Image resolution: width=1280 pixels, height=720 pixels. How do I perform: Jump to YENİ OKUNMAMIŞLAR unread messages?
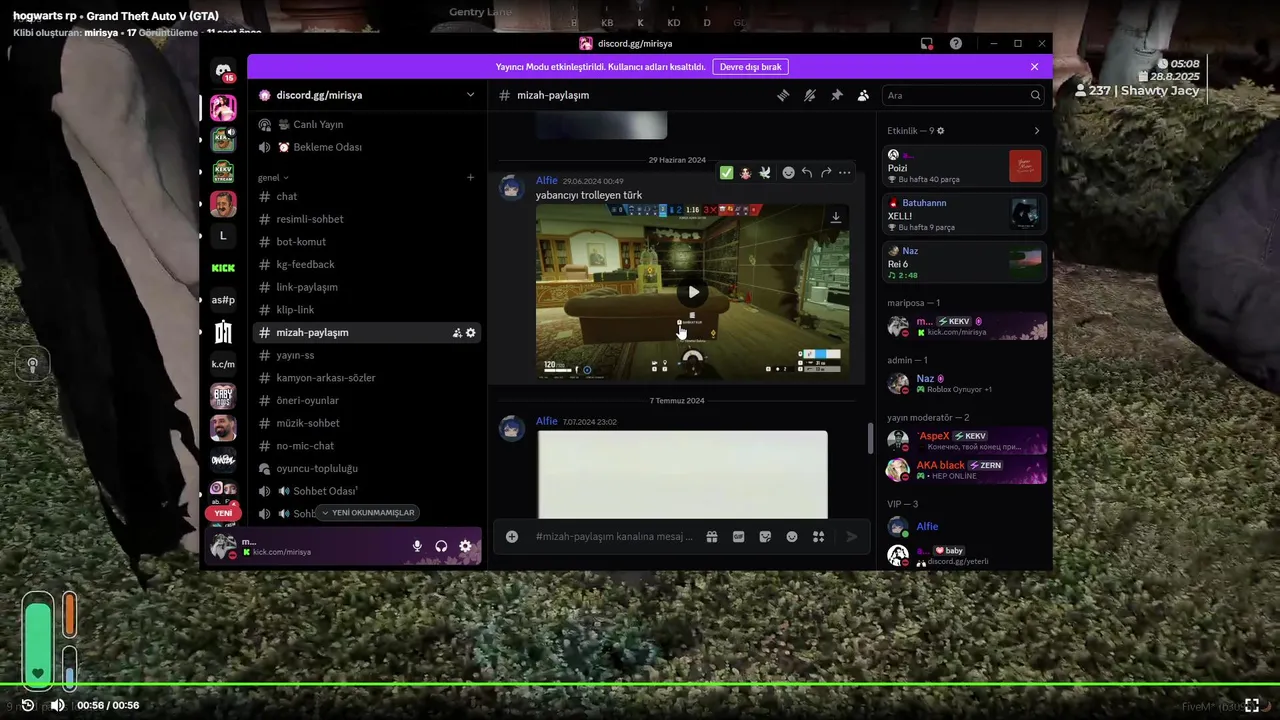click(x=367, y=513)
